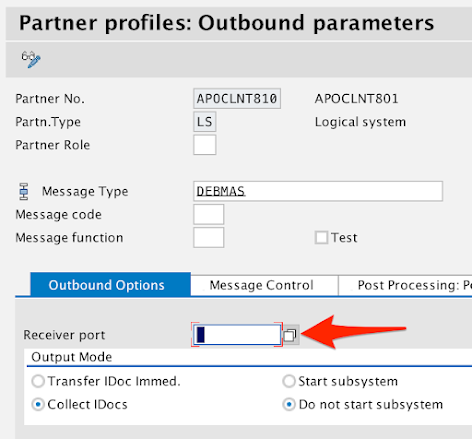The width and height of the screenshot is (472, 439).
Task: Select Collect IDocs radio button
Action: [38, 405]
